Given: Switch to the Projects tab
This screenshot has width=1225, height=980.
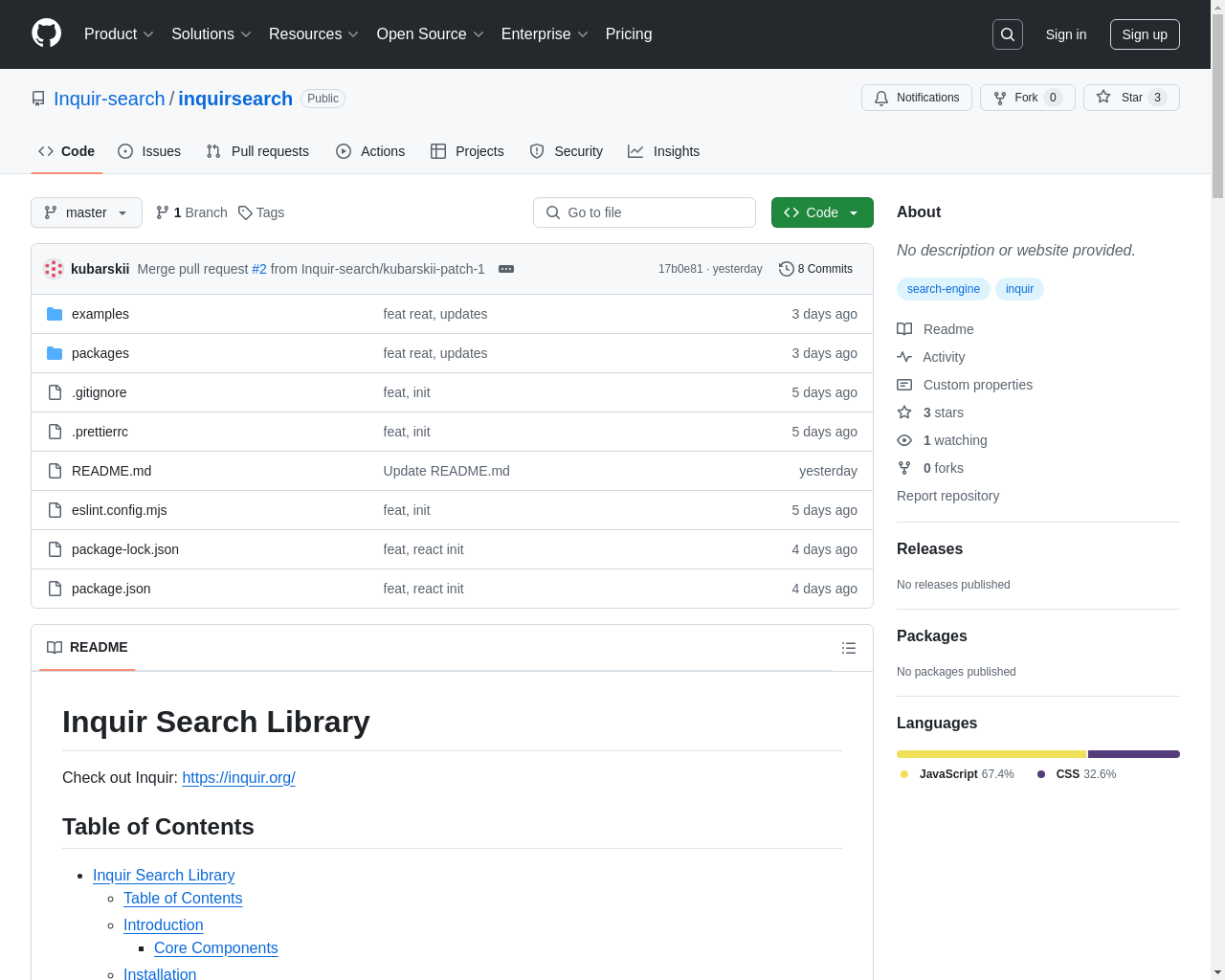Looking at the screenshot, I should (467, 151).
